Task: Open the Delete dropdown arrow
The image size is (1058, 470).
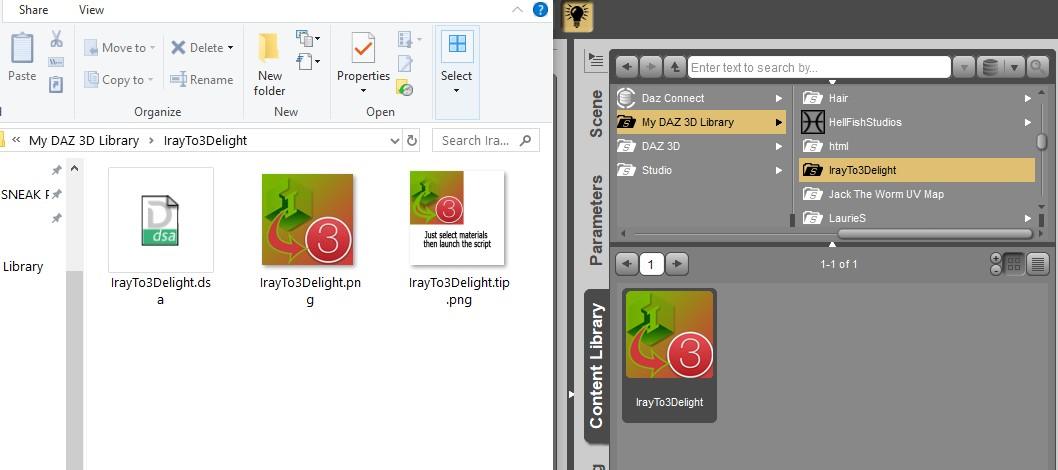Action: [x=230, y=48]
